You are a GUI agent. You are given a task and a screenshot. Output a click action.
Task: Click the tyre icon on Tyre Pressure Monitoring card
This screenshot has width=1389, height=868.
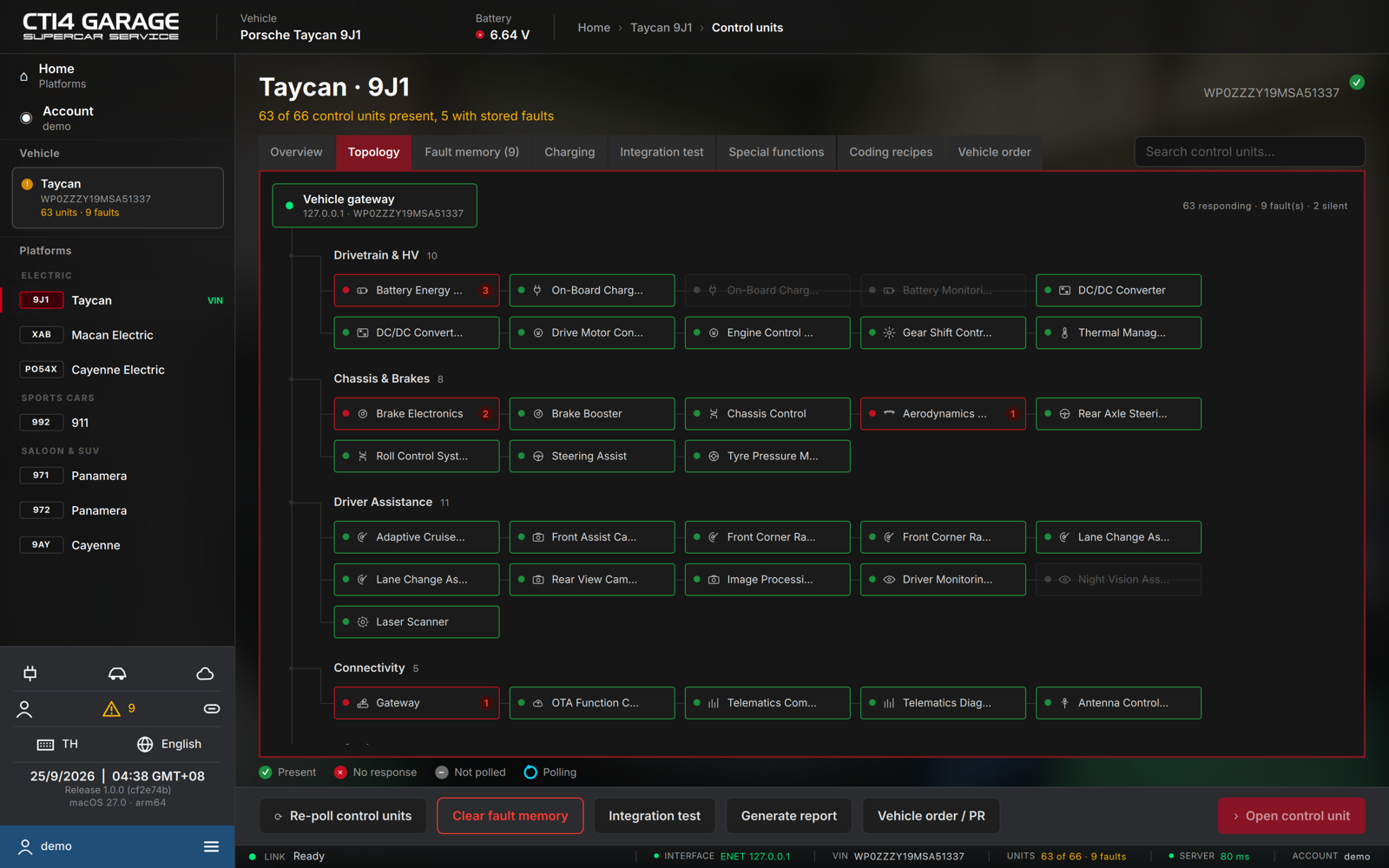point(714,457)
